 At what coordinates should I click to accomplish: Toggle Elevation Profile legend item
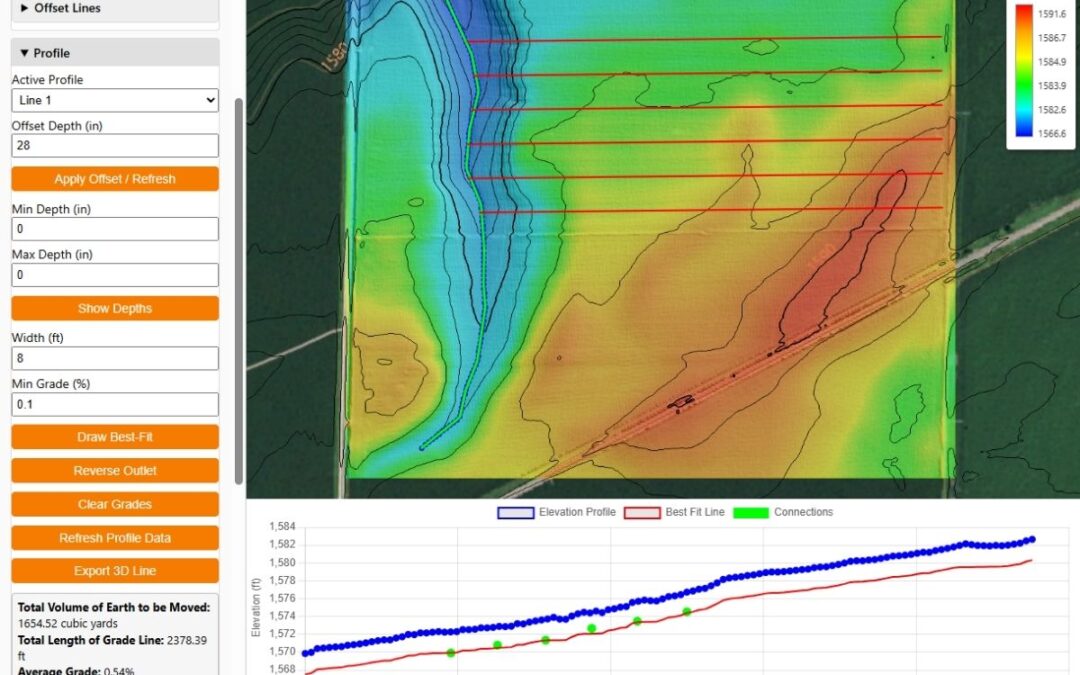(556, 512)
